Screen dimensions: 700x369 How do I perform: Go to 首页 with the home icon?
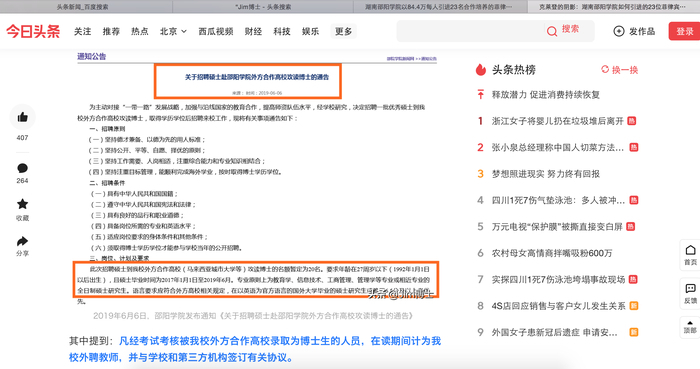690,250
